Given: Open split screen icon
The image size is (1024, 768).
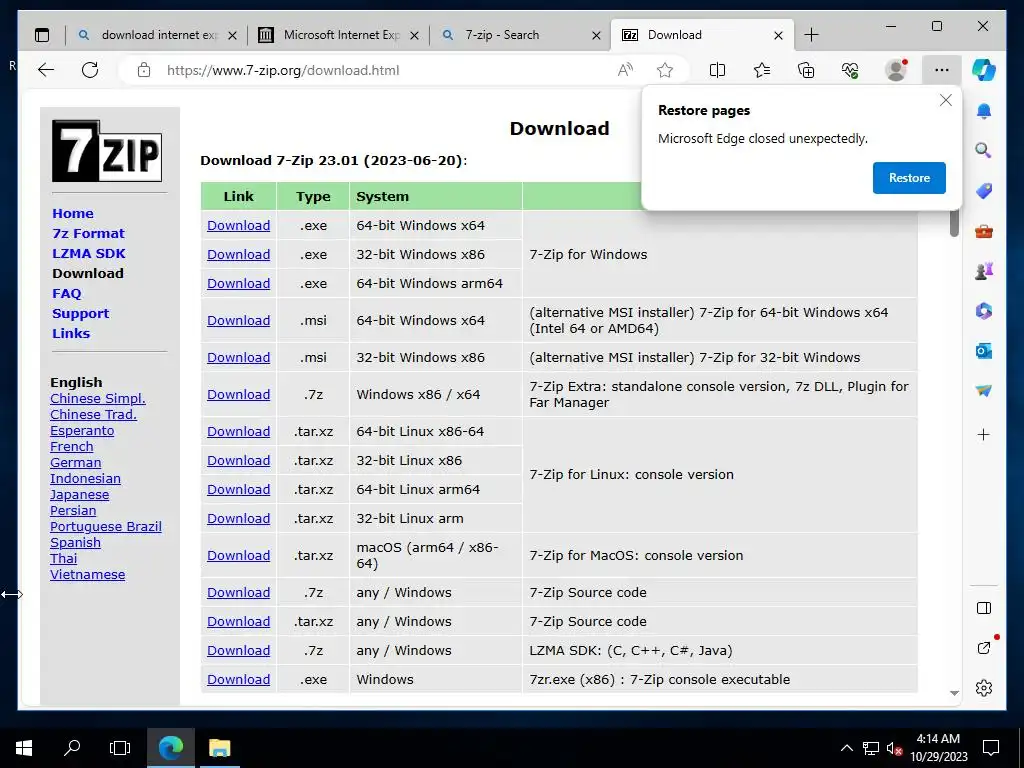Looking at the screenshot, I should click(x=717, y=70).
